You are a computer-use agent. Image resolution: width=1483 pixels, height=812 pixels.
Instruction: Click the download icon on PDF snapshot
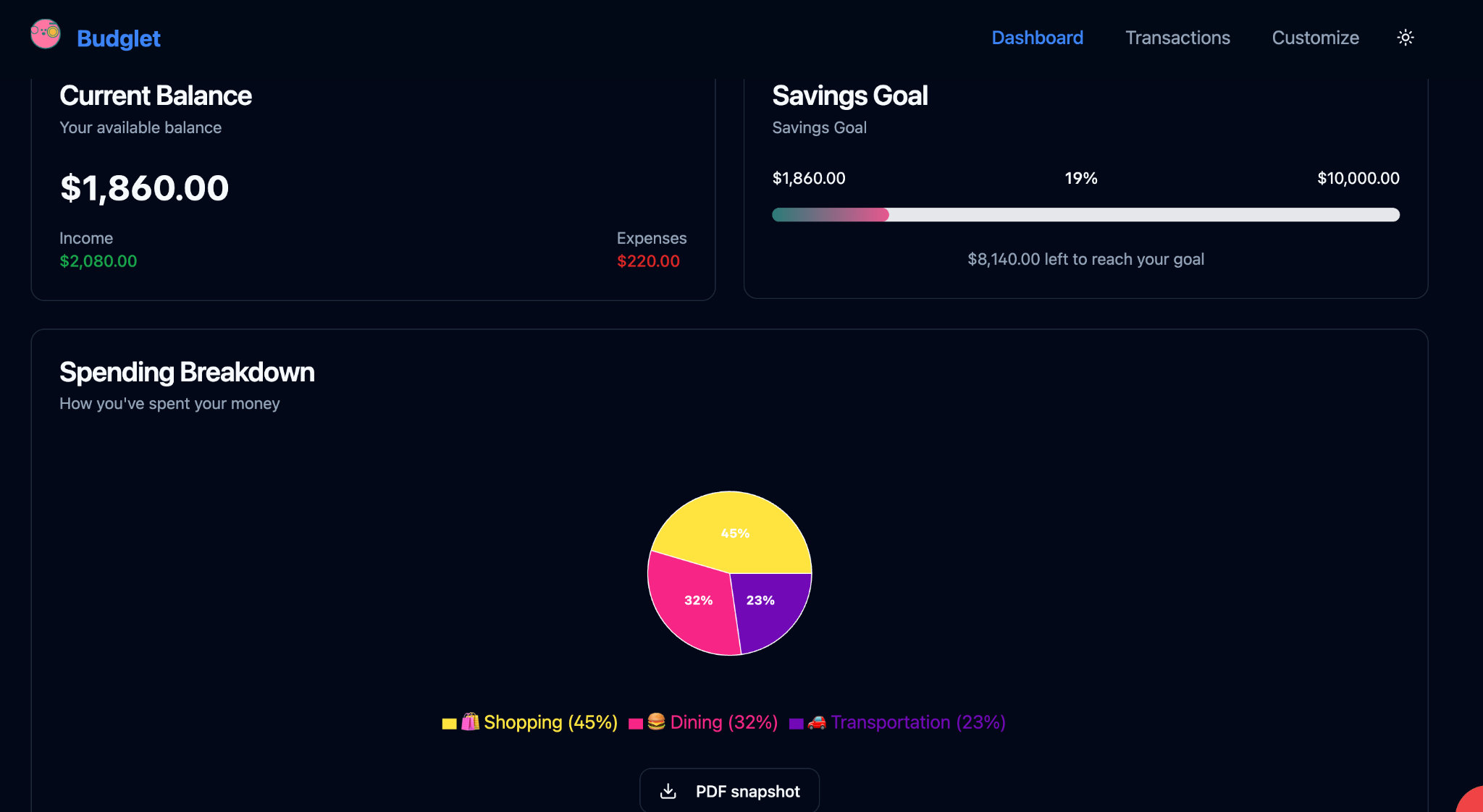tap(668, 791)
